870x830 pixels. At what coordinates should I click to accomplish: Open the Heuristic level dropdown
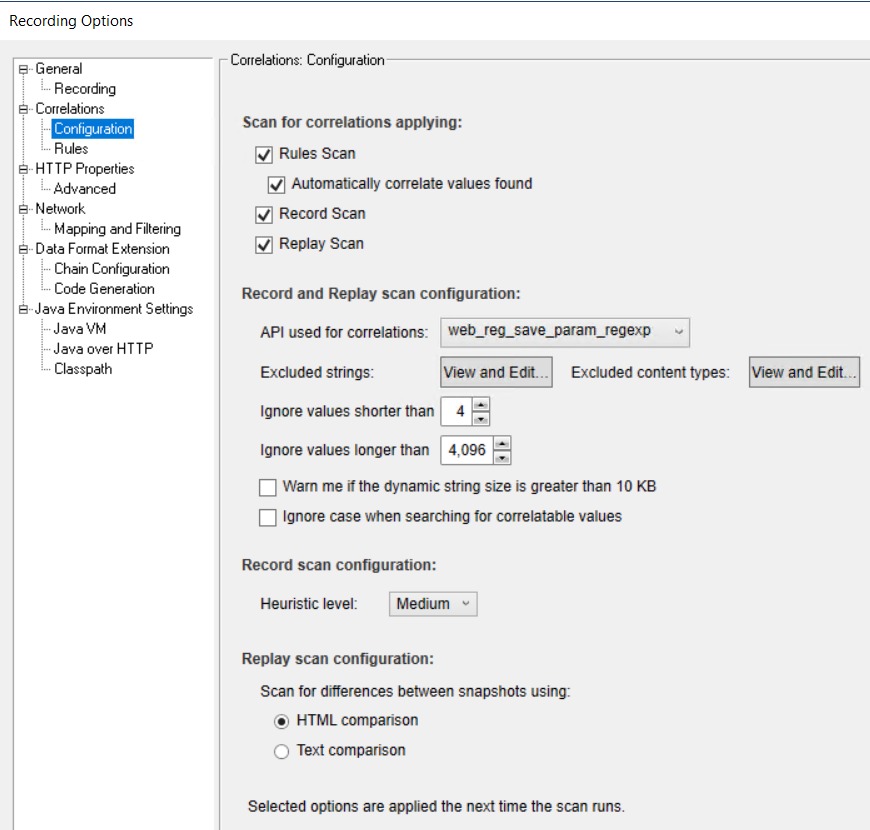click(433, 604)
